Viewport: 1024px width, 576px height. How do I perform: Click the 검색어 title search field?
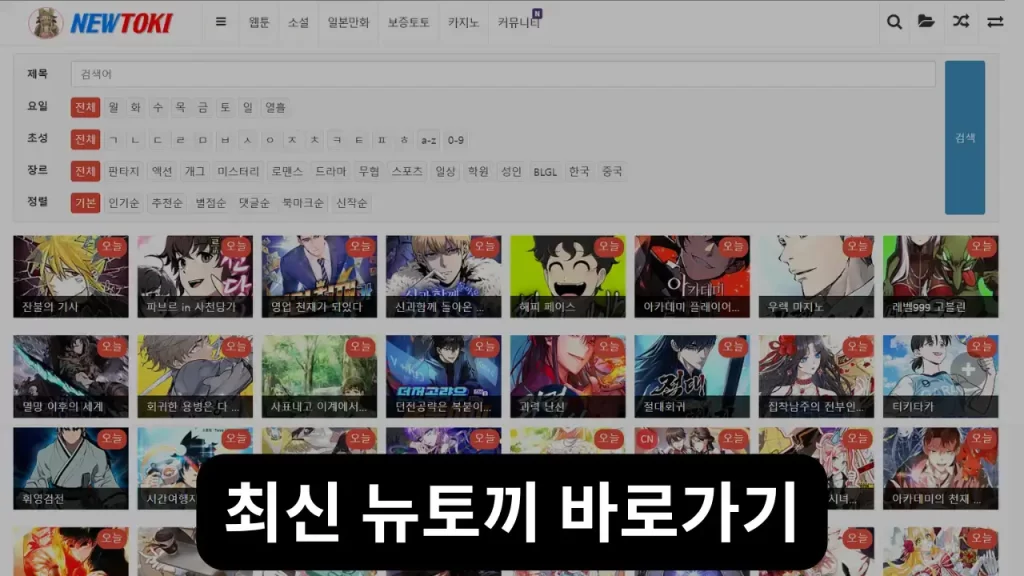(503, 74)
